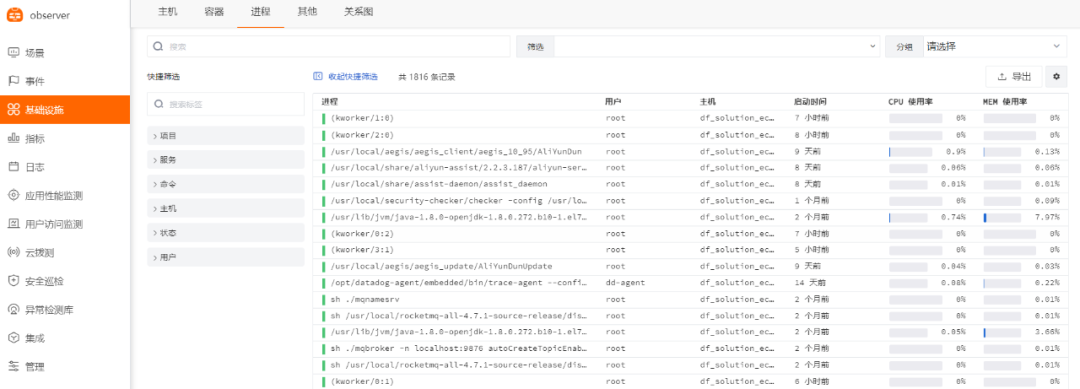Click the 收起快捷筛选 collapse icon
The width and height of the screenshot is (1080, 389).
click(318, 76)
